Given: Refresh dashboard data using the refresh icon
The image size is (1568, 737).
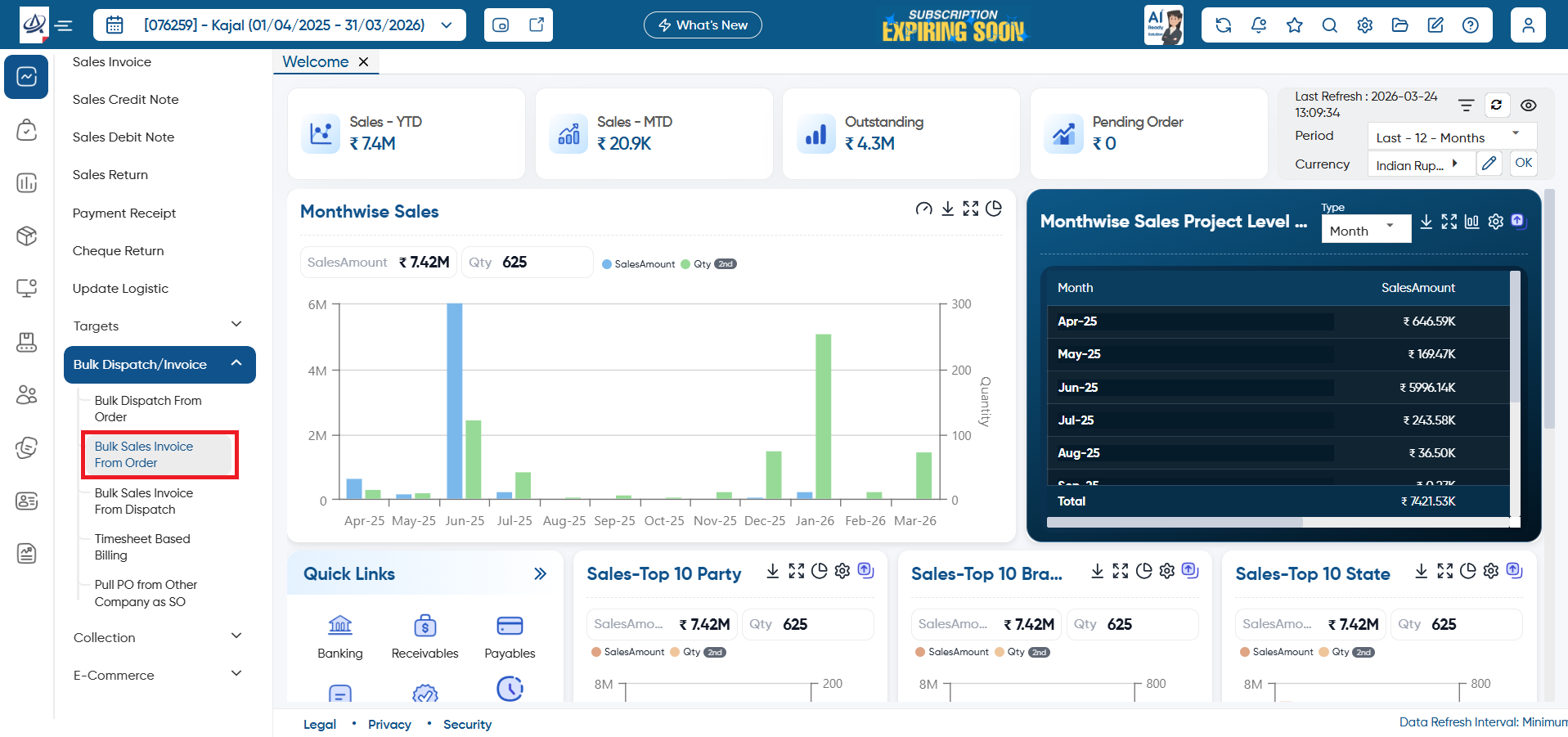Looking at the screenshot, I should pyautogui.click(x=1496, y=105).
